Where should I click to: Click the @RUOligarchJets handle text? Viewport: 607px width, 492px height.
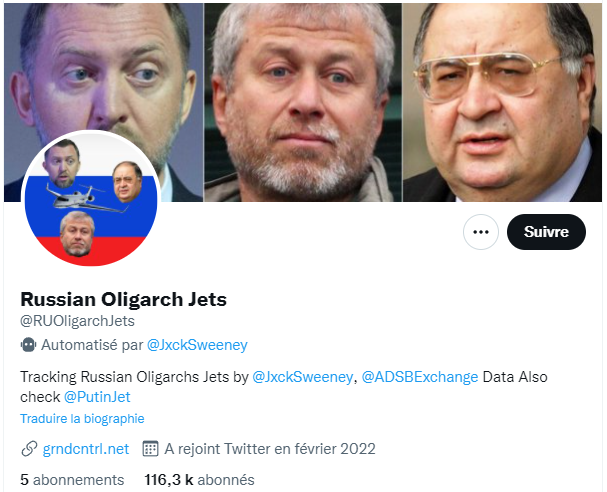[77, 321]
